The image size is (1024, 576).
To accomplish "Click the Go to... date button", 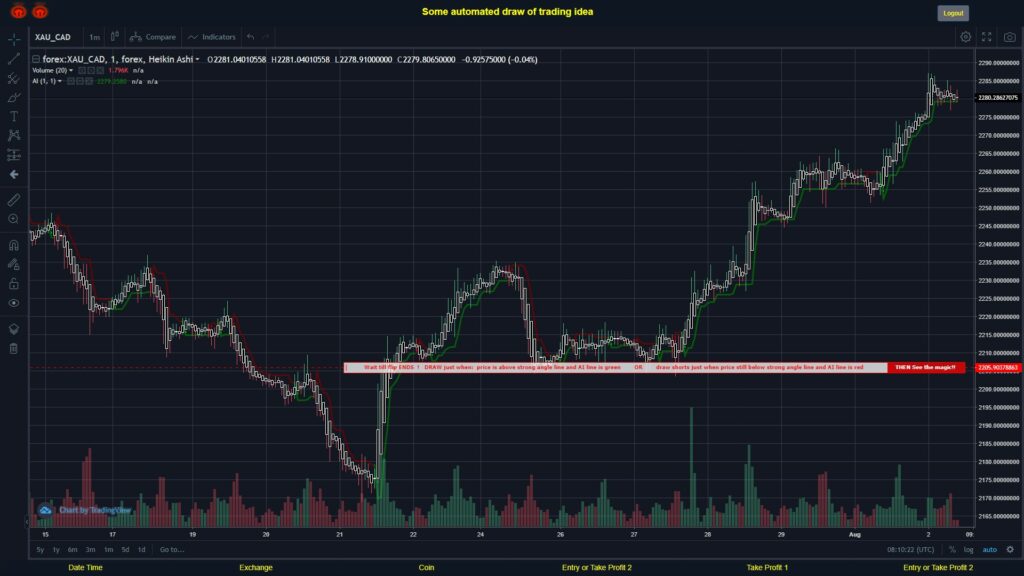I will click(172, 550).
